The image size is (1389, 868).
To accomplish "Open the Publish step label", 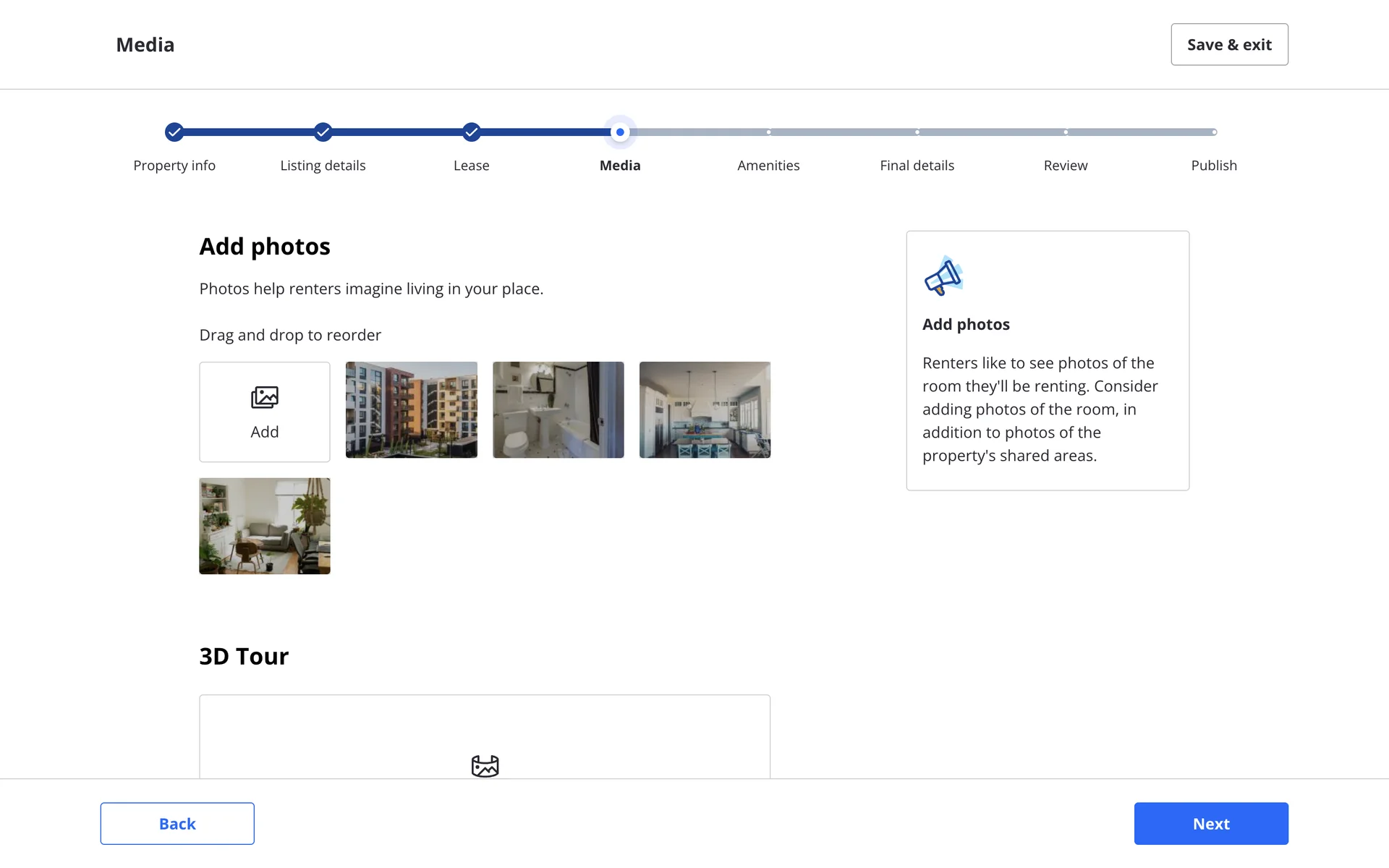I will 1213,166.
